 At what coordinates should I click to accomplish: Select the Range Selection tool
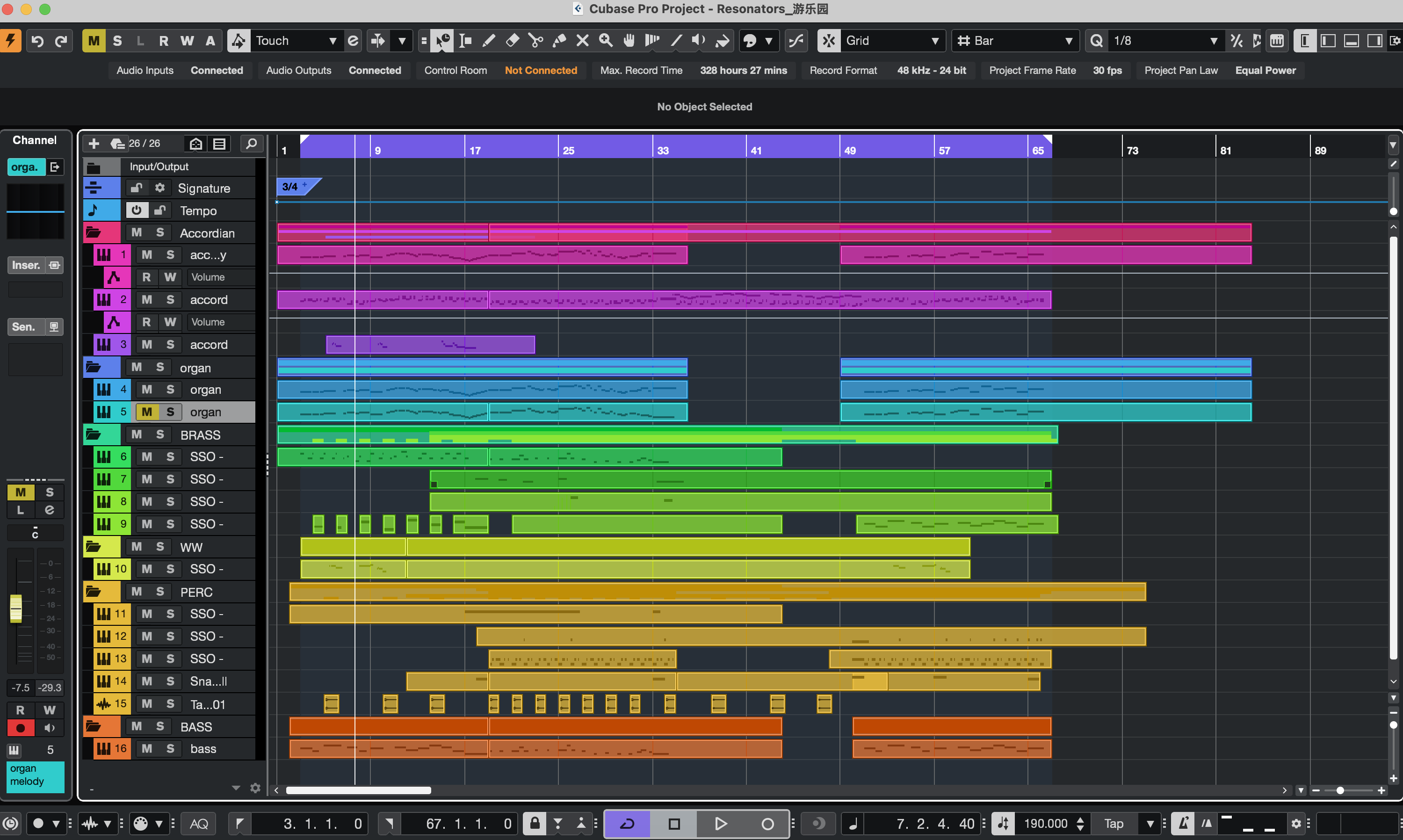coord(465,41)
